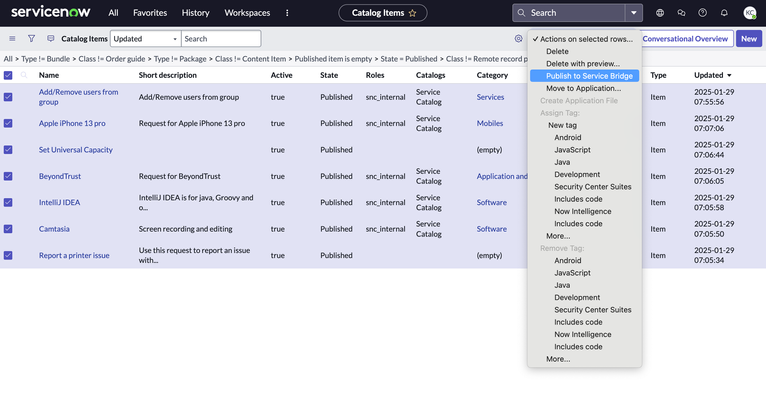The image size is (766, 399).
Task: Open the more menus vertical dots icon
Action: point(287,13)
